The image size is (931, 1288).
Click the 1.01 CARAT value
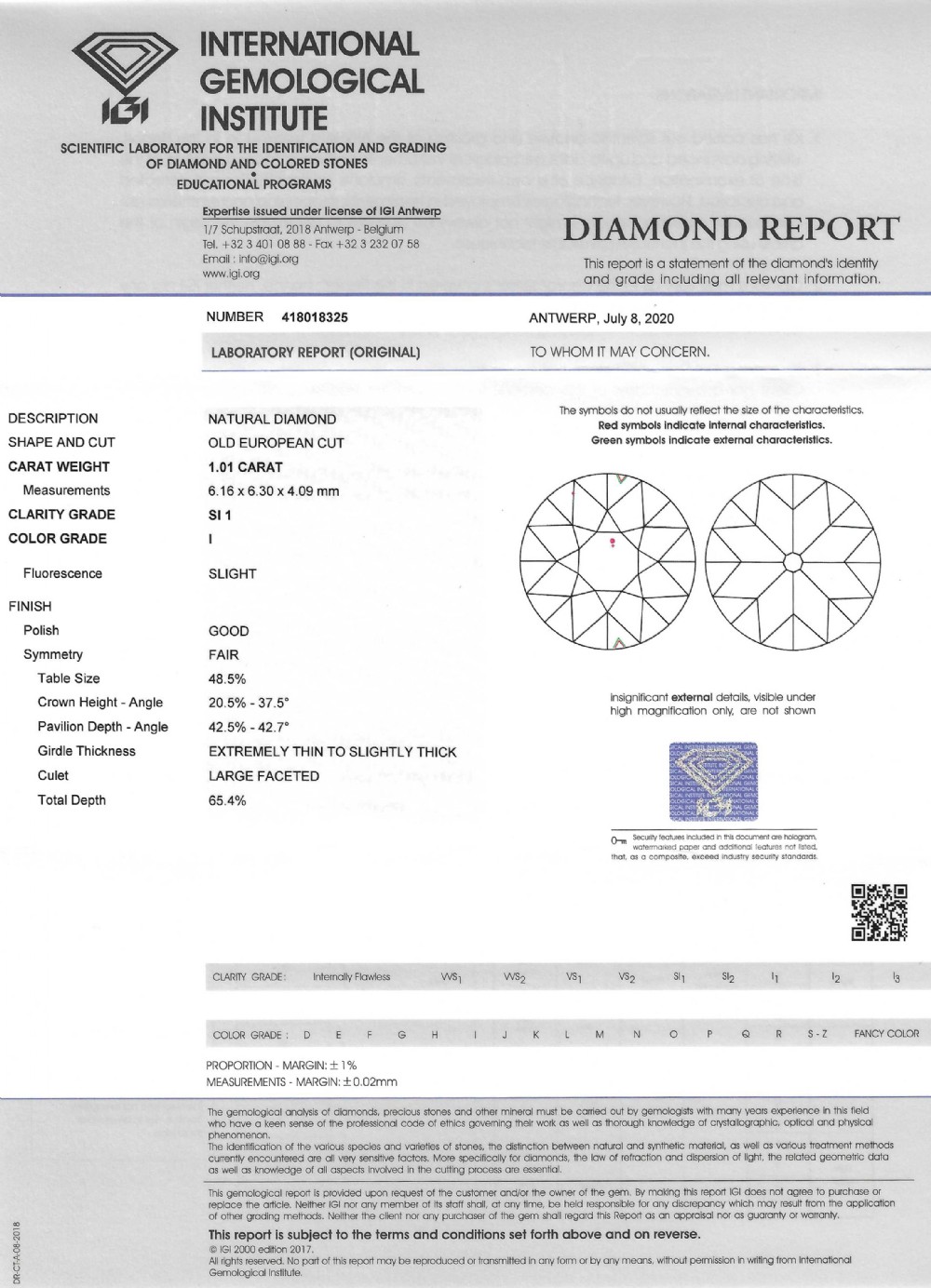click(246, 467)
